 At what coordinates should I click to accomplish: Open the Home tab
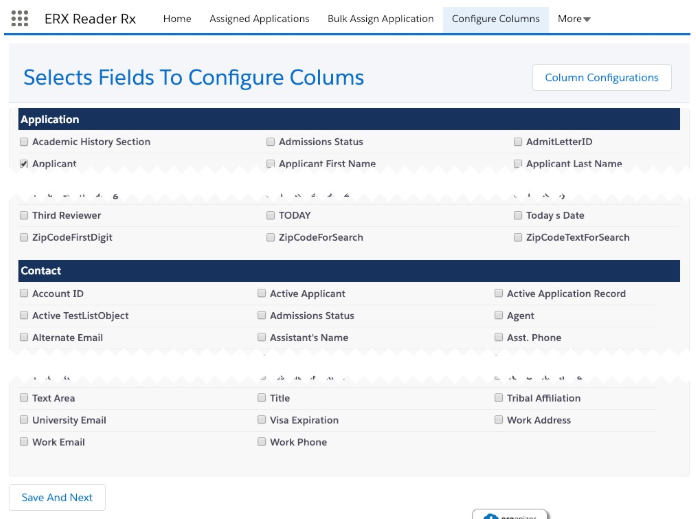click(x=177, y=19)
